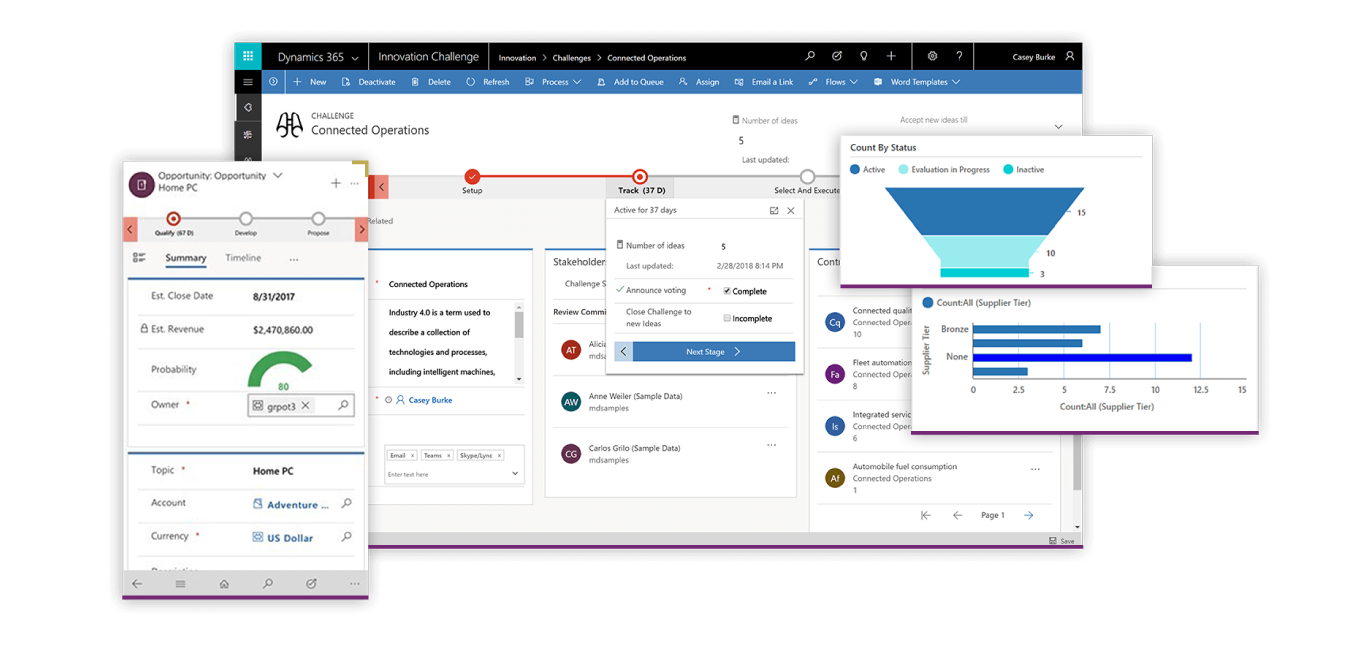
Task: Check the Complete checkbox for Announce voting
Action: 727,291
